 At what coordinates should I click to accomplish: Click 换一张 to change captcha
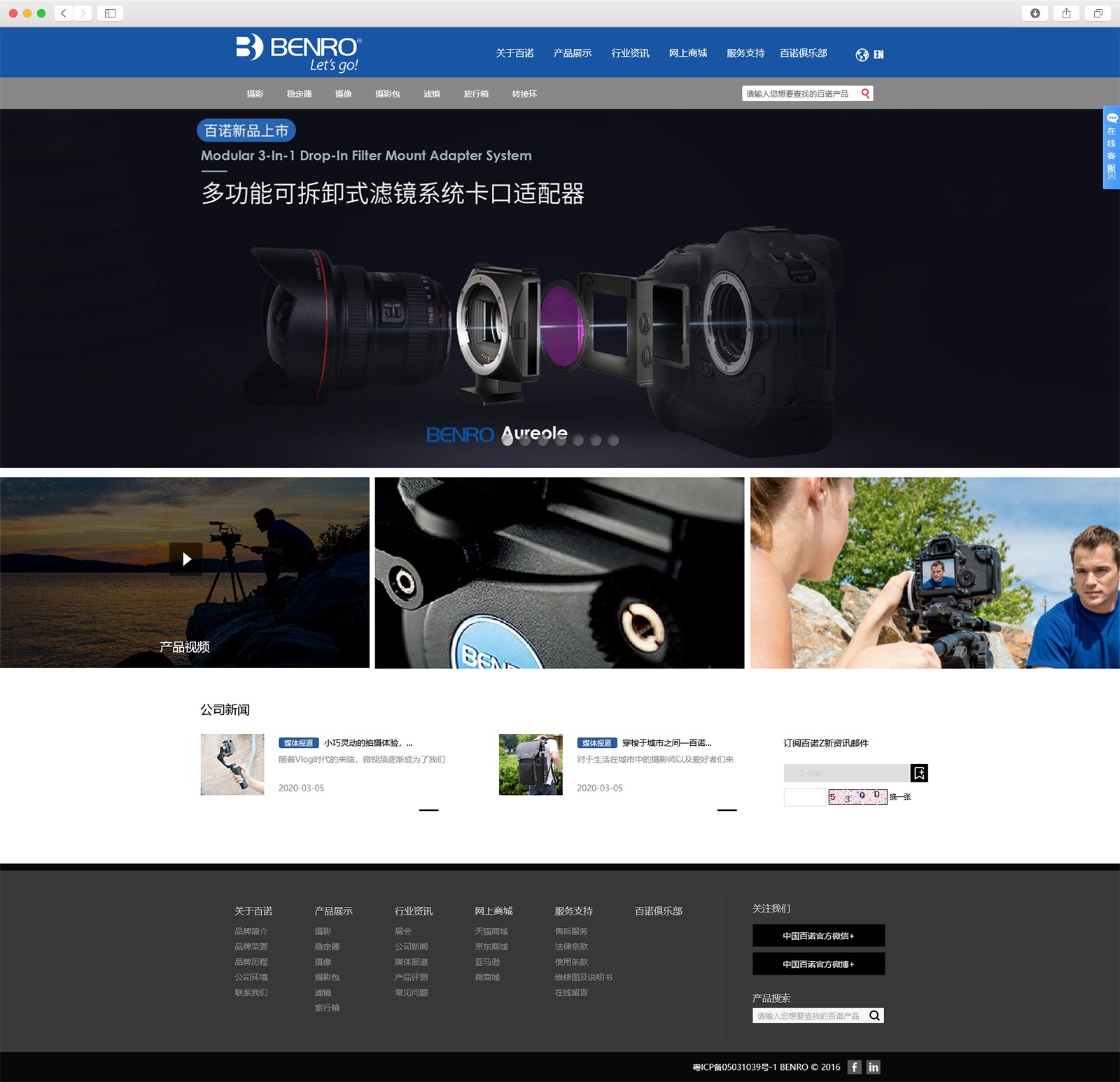900,797
